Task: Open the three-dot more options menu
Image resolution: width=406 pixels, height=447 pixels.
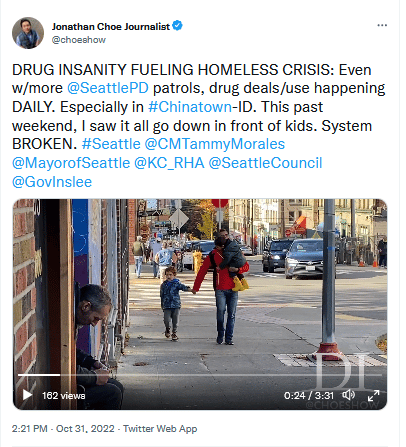Action: coord(382,25)
